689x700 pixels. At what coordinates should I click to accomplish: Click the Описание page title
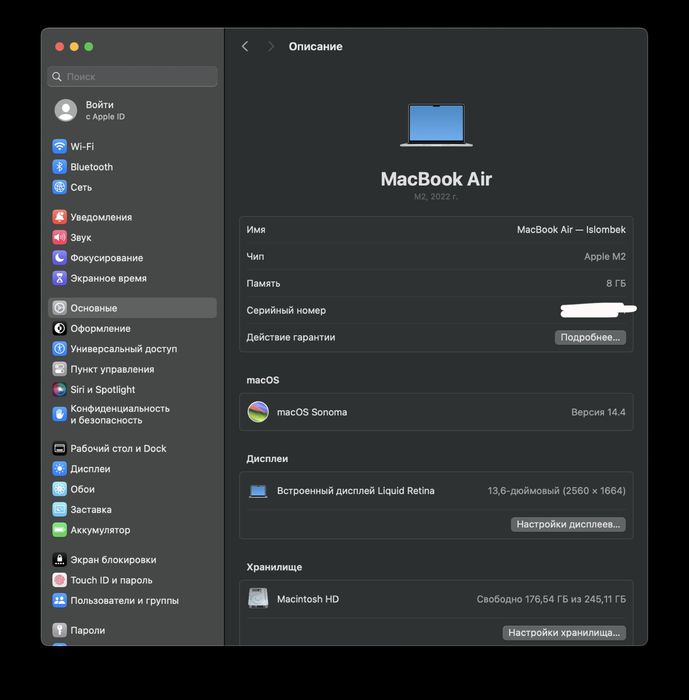tap(315, 46)
